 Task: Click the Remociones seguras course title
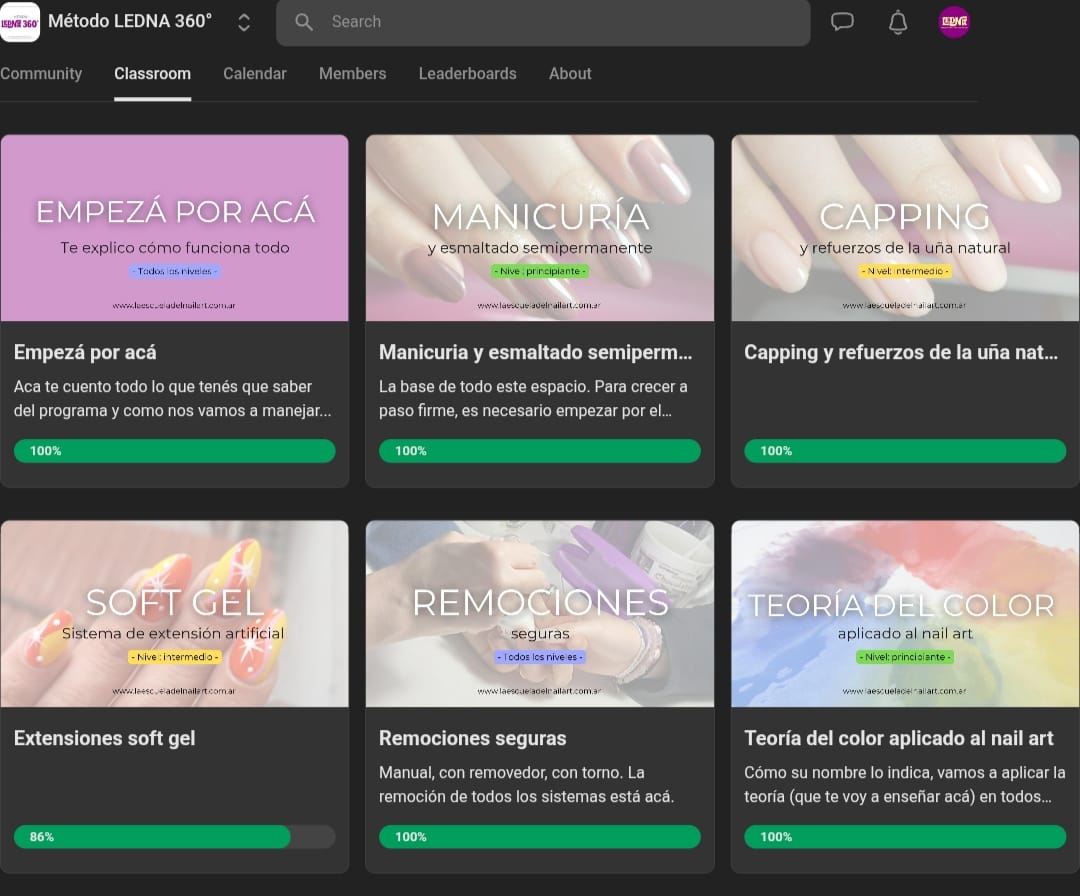pyautogui.click(x=472, y=739)
